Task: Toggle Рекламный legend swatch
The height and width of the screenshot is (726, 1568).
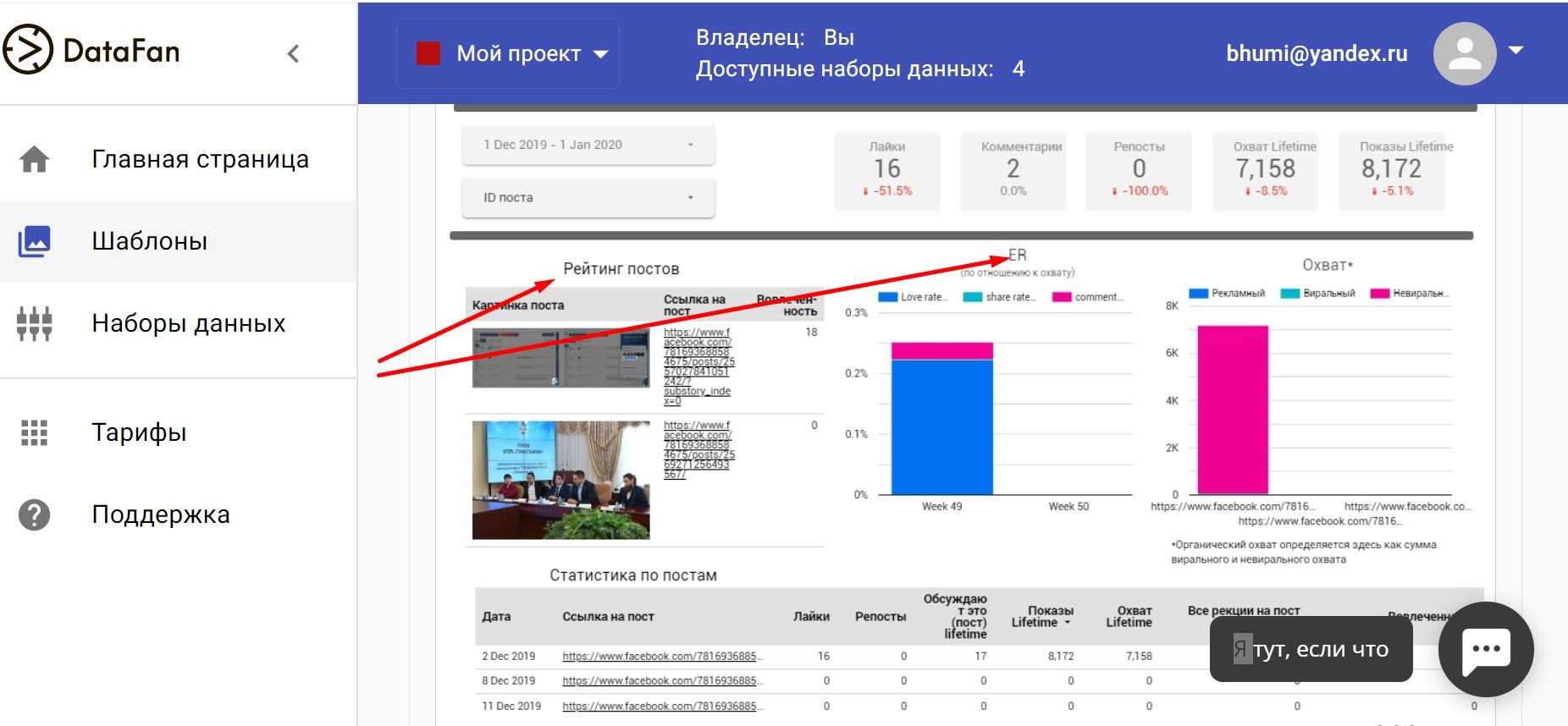Action: [x=1198, y=294]
